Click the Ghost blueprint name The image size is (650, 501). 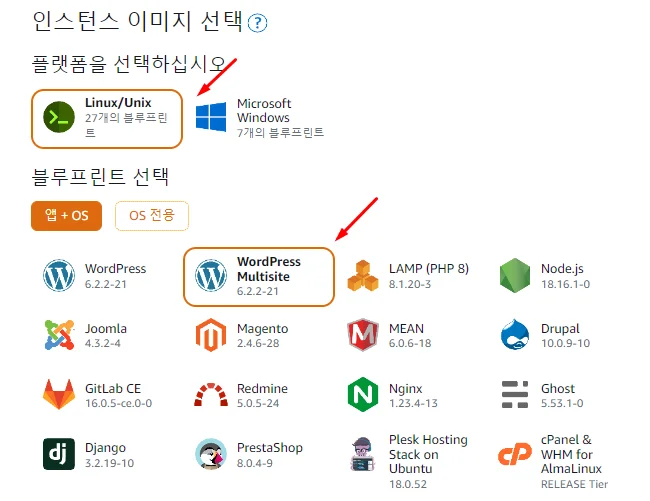(x=558, y=389)
